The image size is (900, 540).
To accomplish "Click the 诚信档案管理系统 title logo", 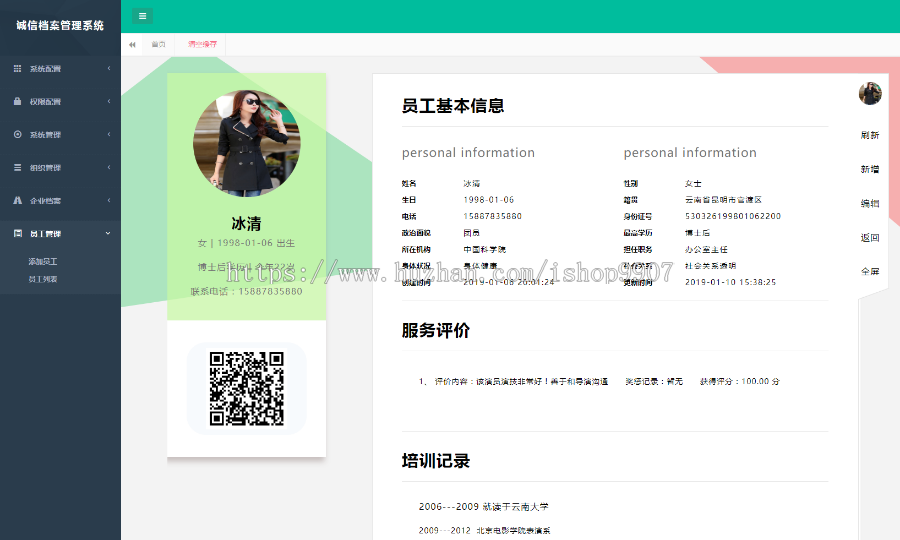I will pos(60,25).
